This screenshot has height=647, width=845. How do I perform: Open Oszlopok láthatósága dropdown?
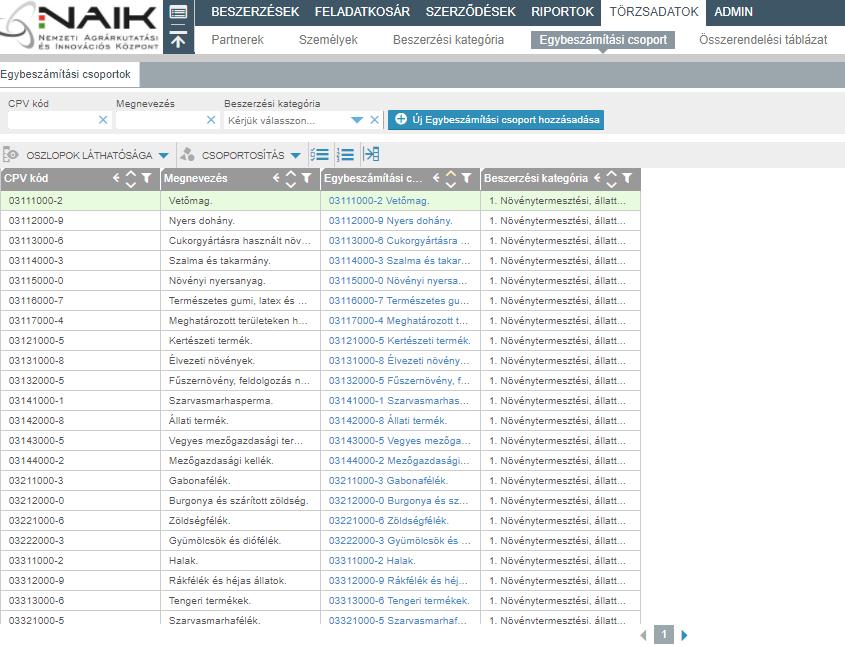coord(96,155)
